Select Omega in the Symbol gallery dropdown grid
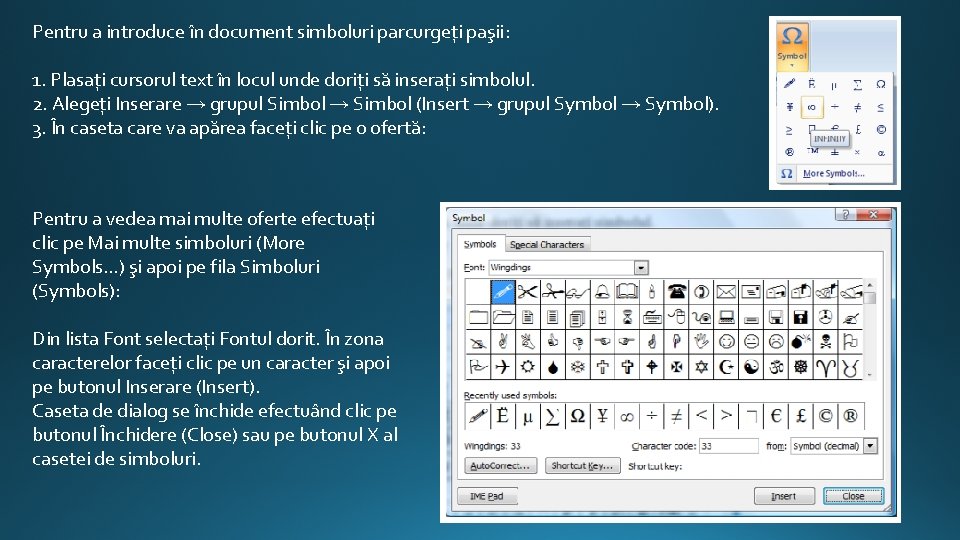 (880, 84)
